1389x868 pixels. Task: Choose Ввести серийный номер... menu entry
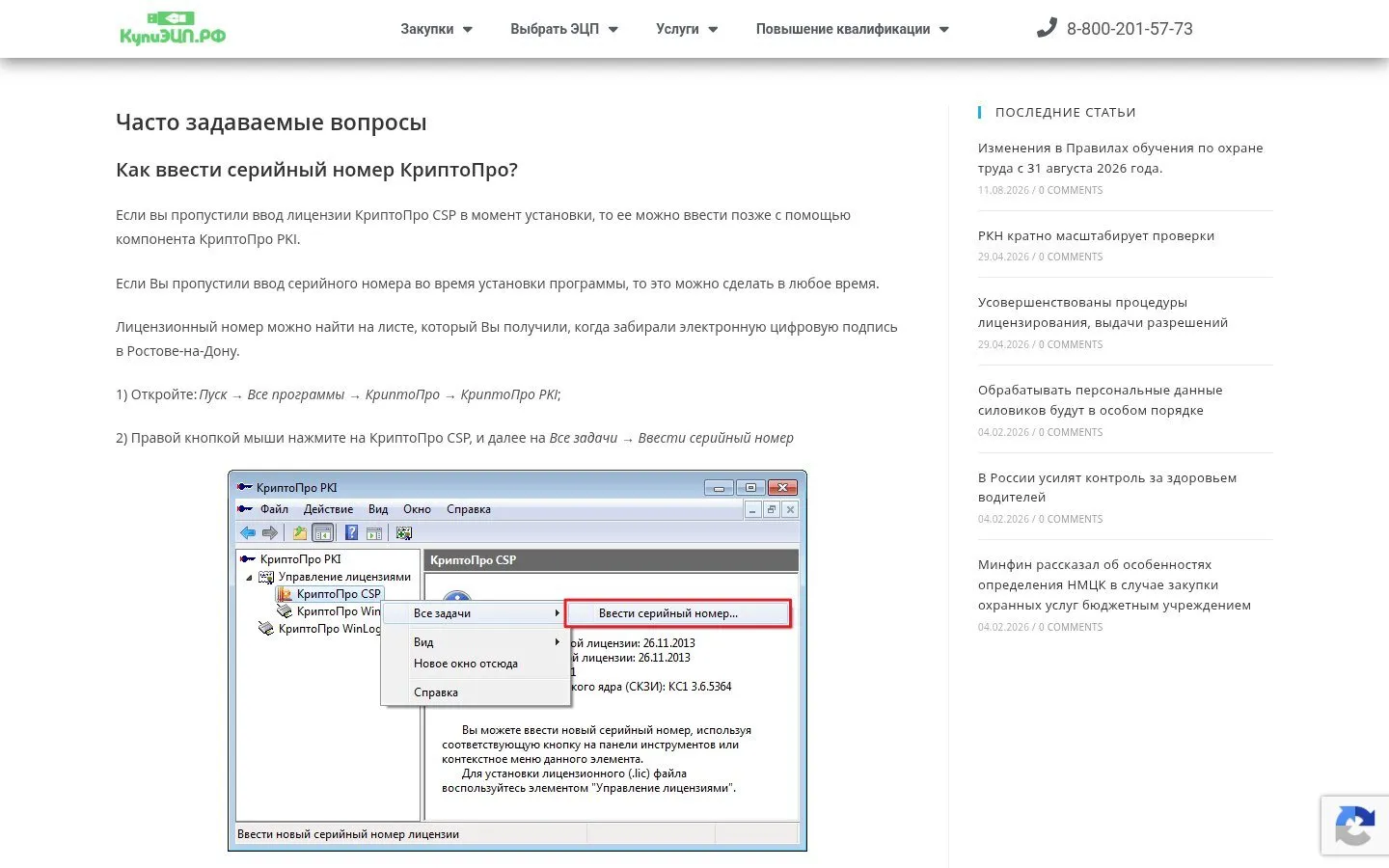(x=678, y=613)
